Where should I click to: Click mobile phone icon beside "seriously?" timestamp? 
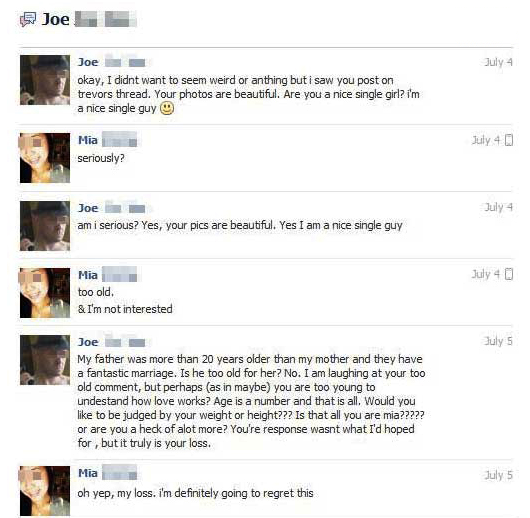[509, 140]
